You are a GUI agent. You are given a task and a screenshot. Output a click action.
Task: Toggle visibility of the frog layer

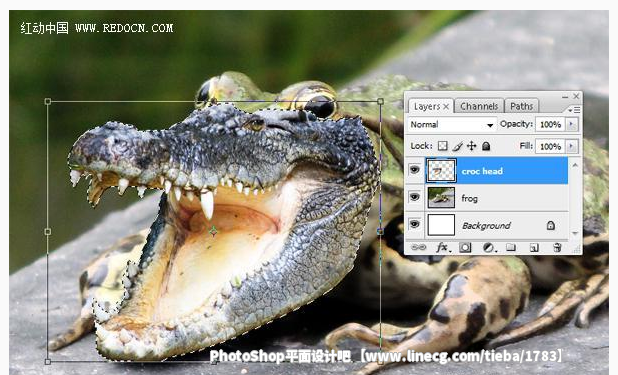coord(414,197)
